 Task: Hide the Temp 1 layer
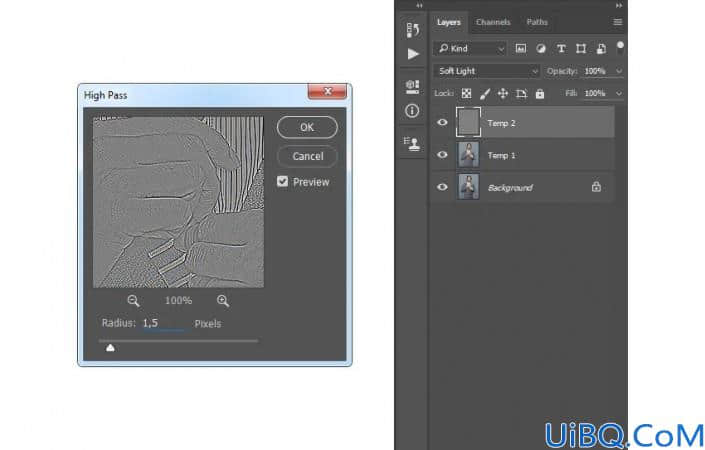pyautogui.click(x=442, y=155)
